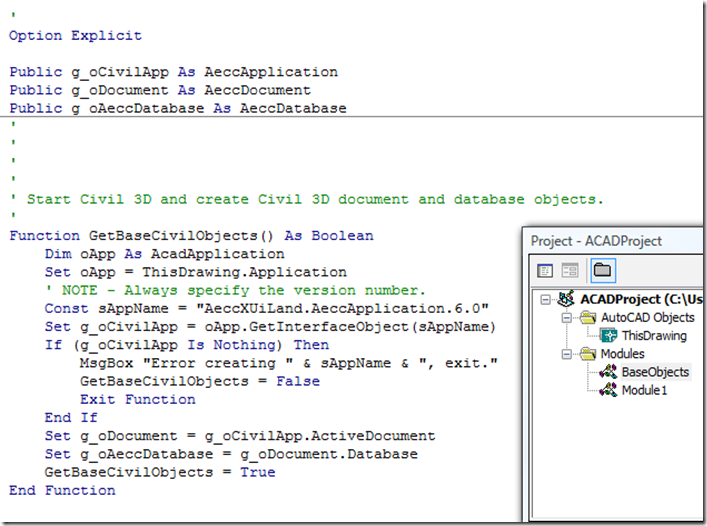Viewport: 707px width, 526px height.
Task: Click 'Boolean' return type keyword
Action: (x=342, y=236)
